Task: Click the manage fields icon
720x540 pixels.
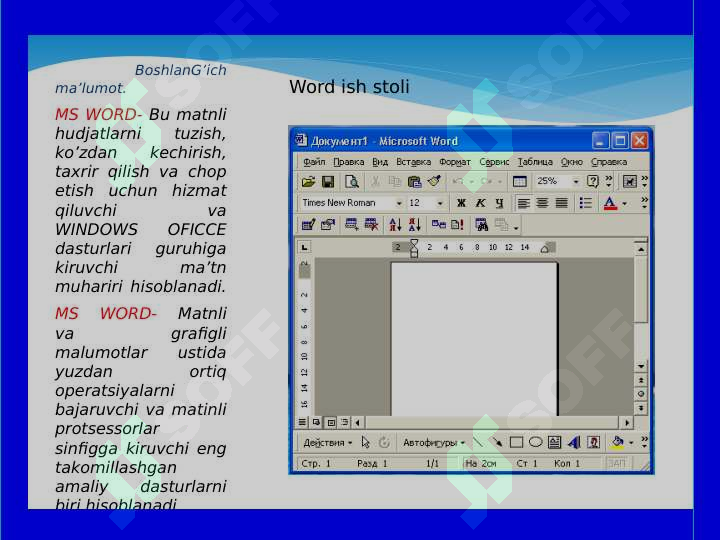Action: pos(328,225)
